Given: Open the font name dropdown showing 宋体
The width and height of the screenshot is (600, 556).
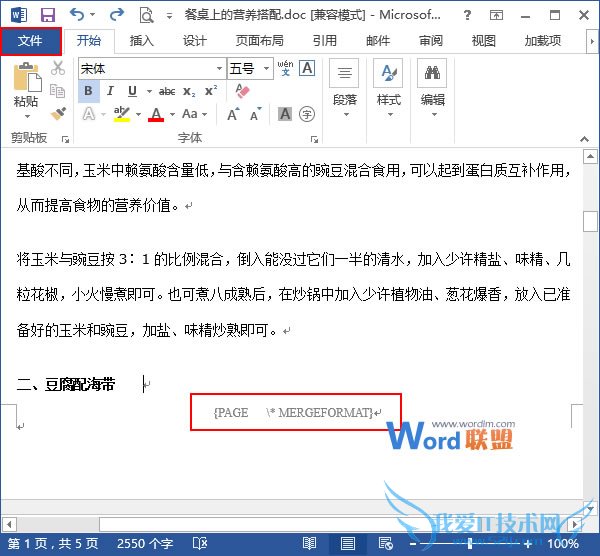Looking at the screenshot, I should (219, 68).
